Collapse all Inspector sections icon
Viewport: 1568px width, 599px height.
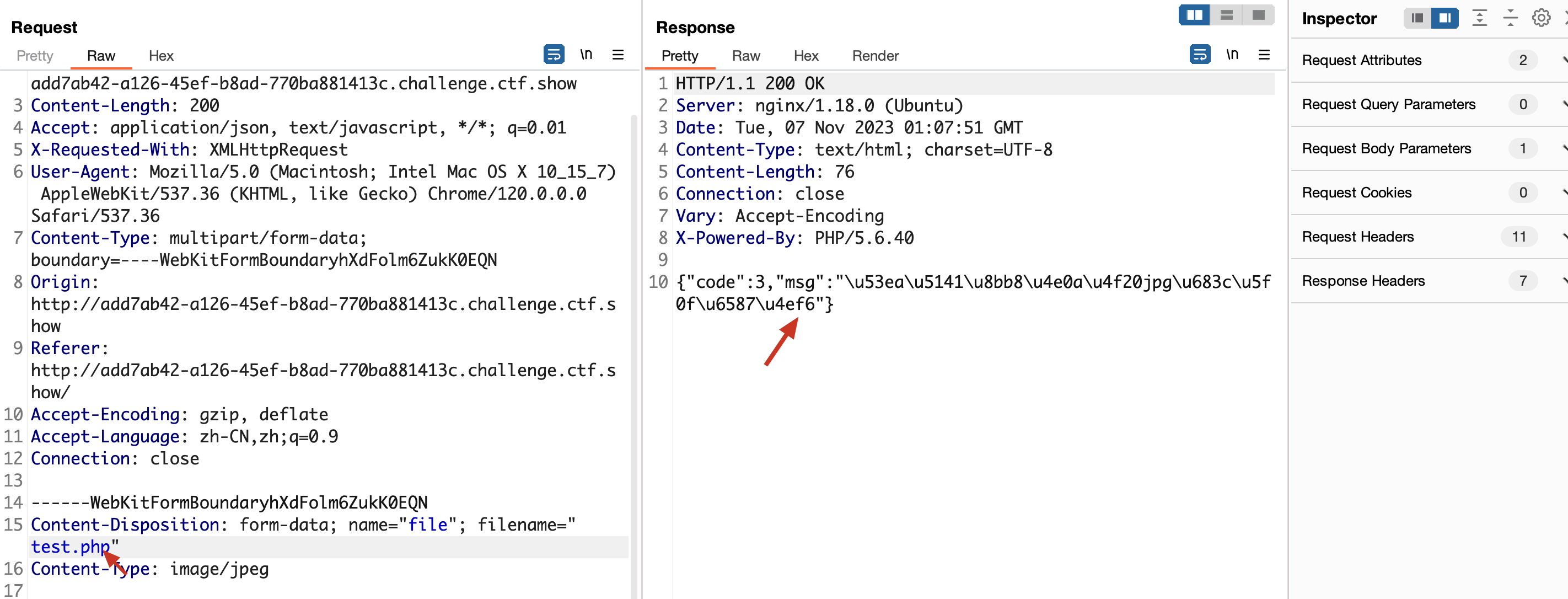coord(1510,18)
